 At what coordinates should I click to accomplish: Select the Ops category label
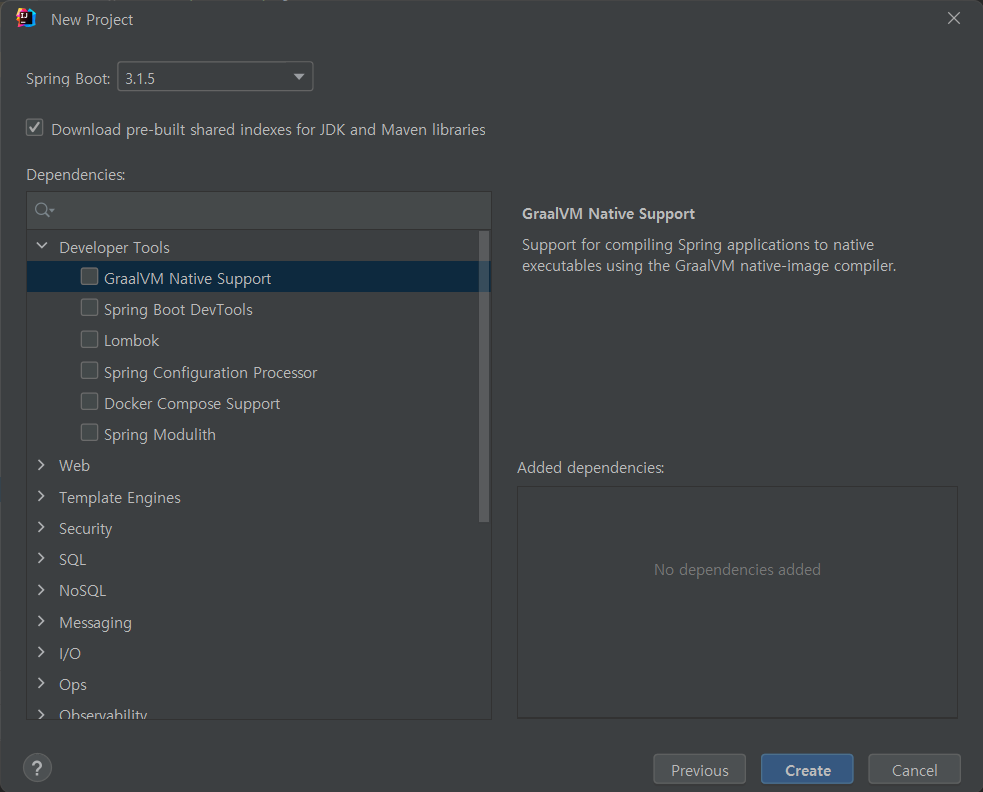(73, 685)
